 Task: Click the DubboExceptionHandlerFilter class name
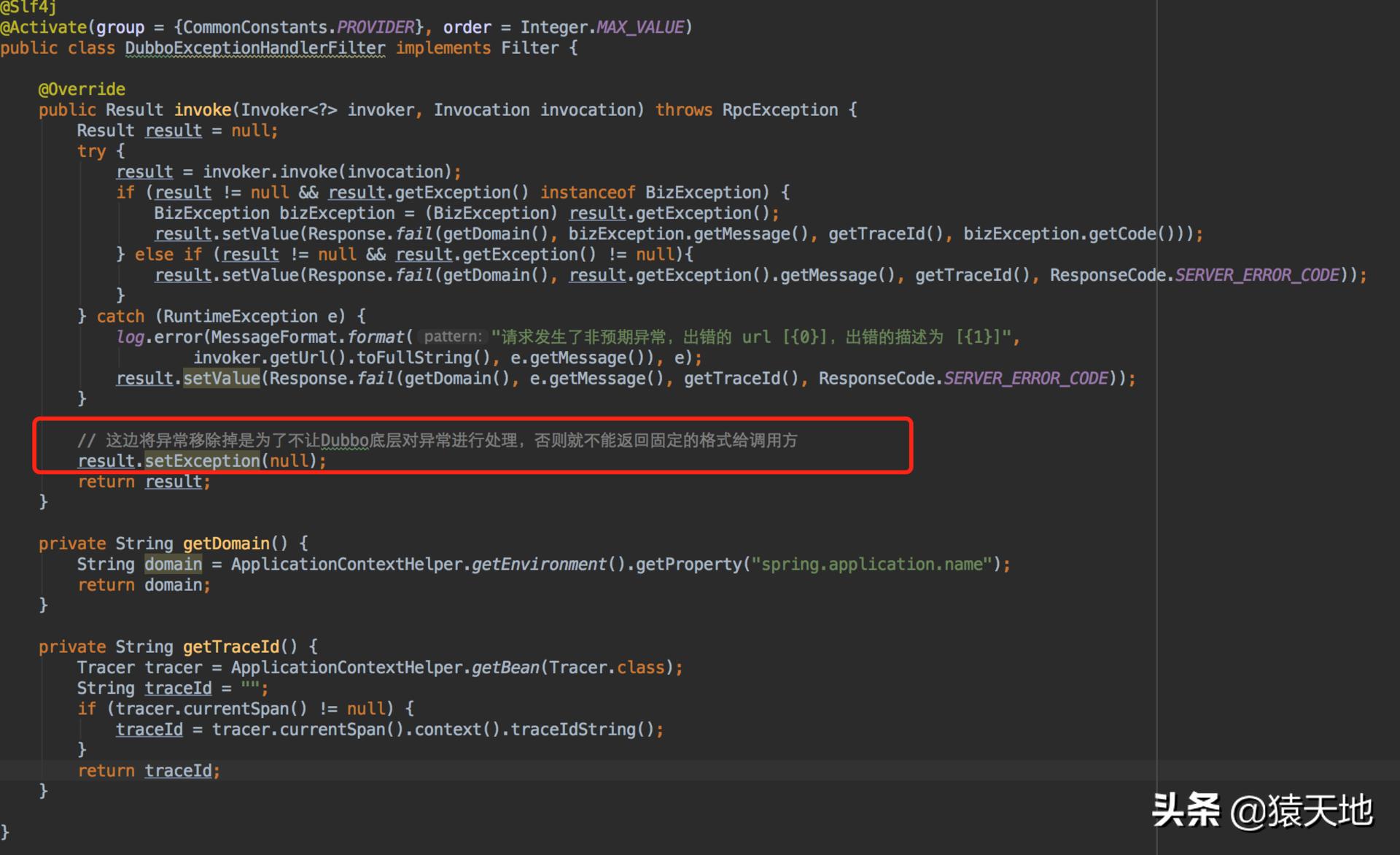coord(254,48)
